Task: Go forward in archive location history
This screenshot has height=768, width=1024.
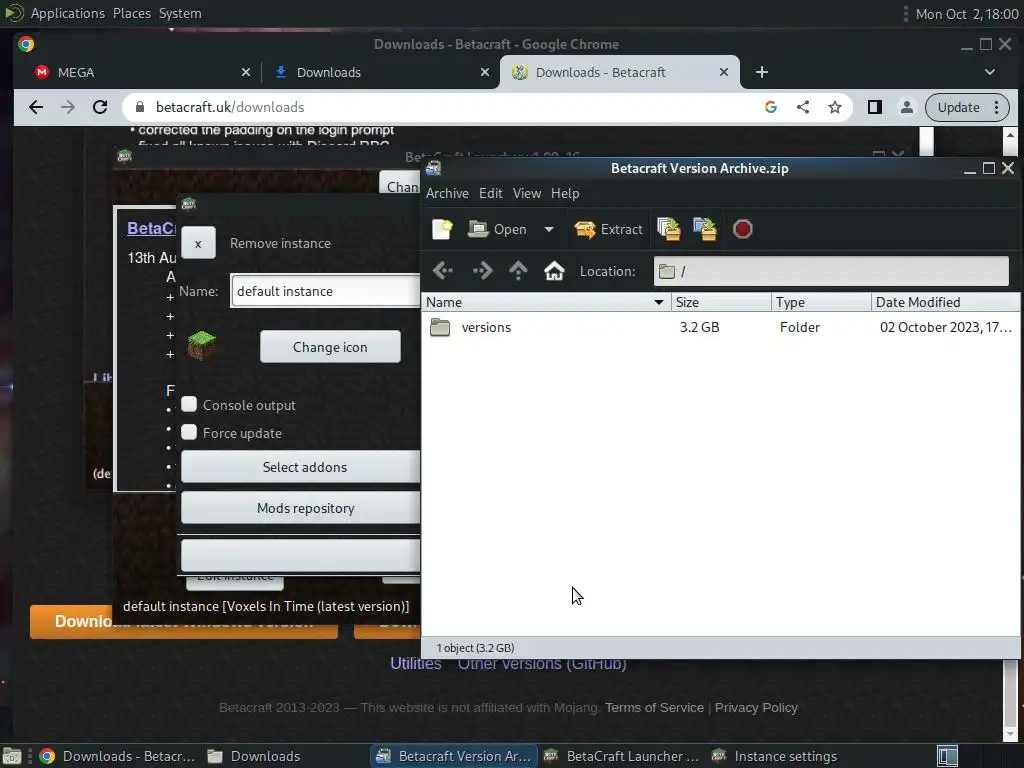Action: coord(482,270)
